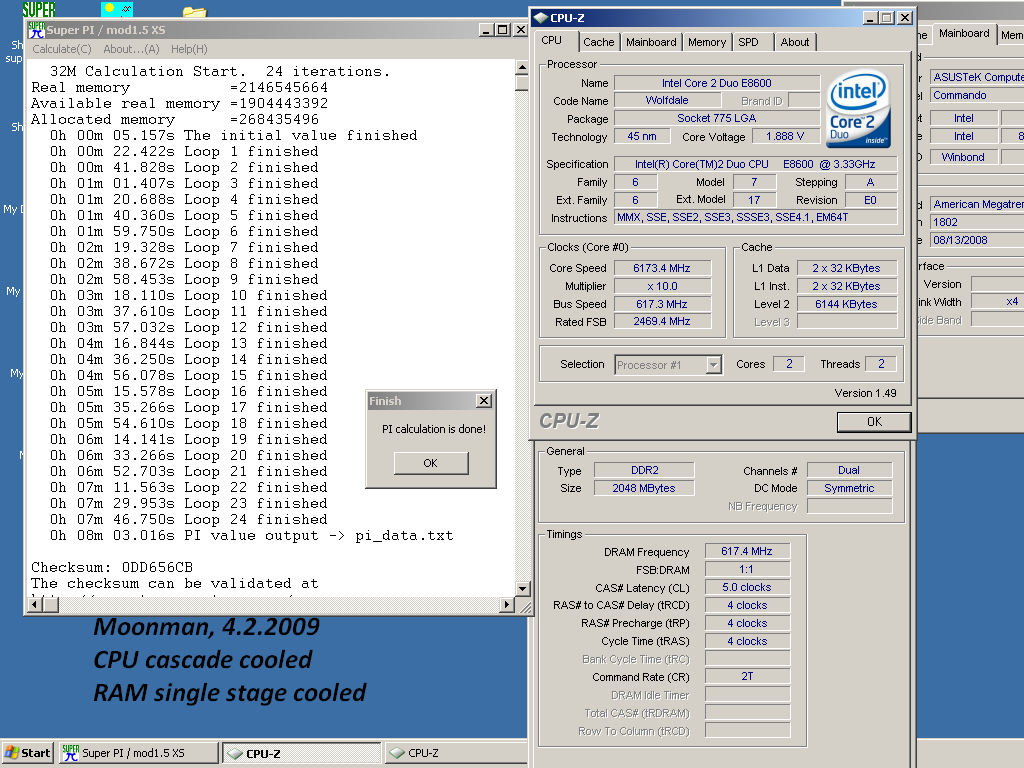The image size is (1024, 768).
Task: Click the Cores count 2 field
Action: 789,364
